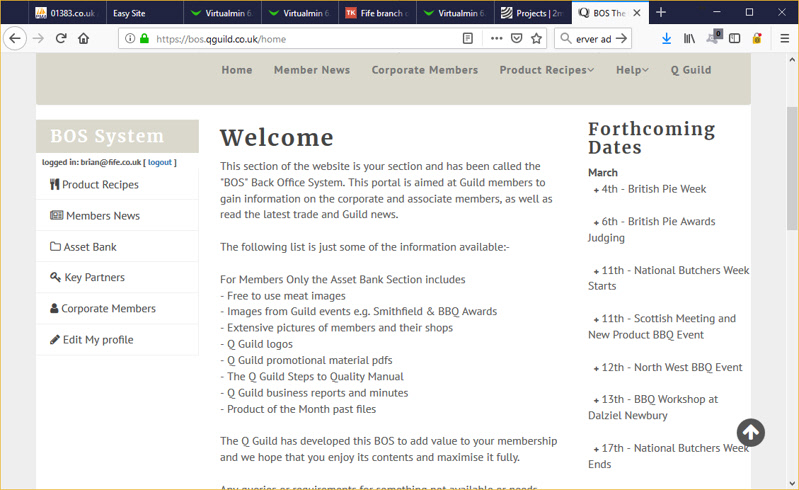
Task: Click '- Product of the Month past files' line
Action: coord(298,409)
